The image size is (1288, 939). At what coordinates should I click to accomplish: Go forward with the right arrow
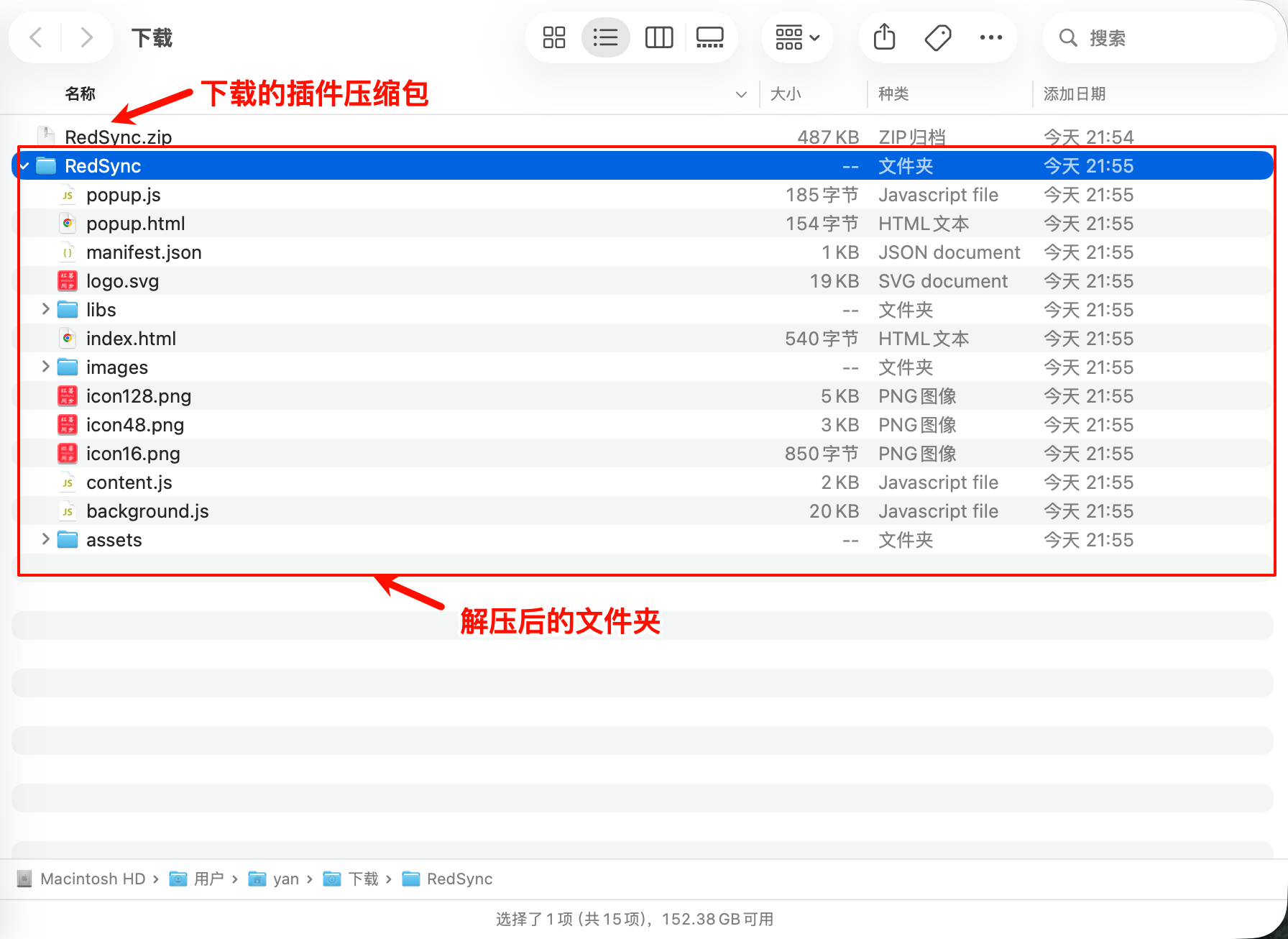[86, 37]
